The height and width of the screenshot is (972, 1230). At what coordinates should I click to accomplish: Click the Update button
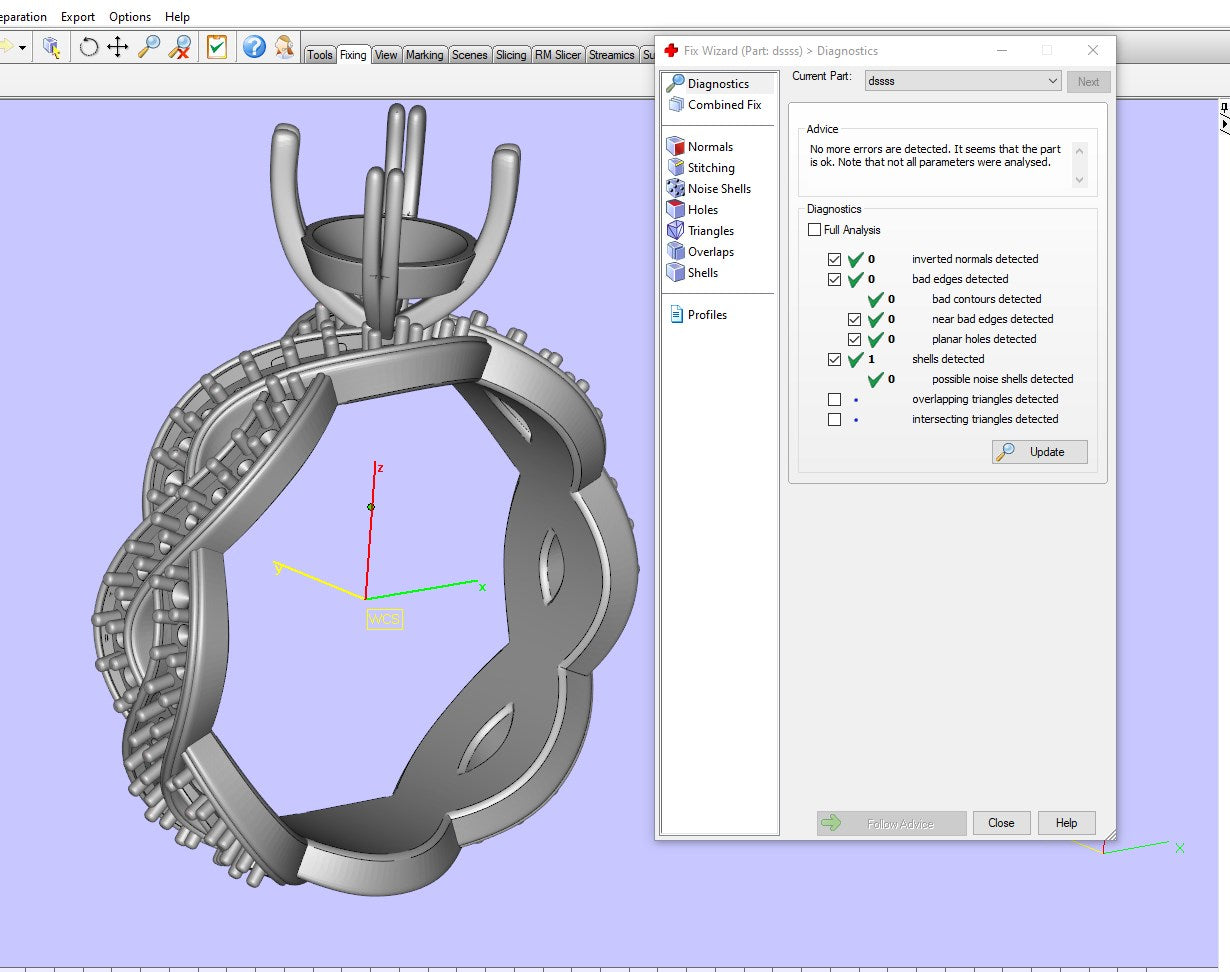(1039, 452)
